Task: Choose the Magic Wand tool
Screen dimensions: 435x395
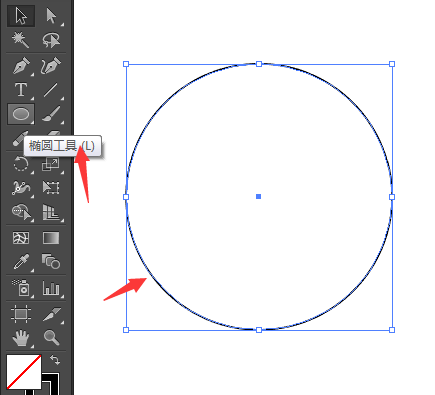Action: [21, 40]
